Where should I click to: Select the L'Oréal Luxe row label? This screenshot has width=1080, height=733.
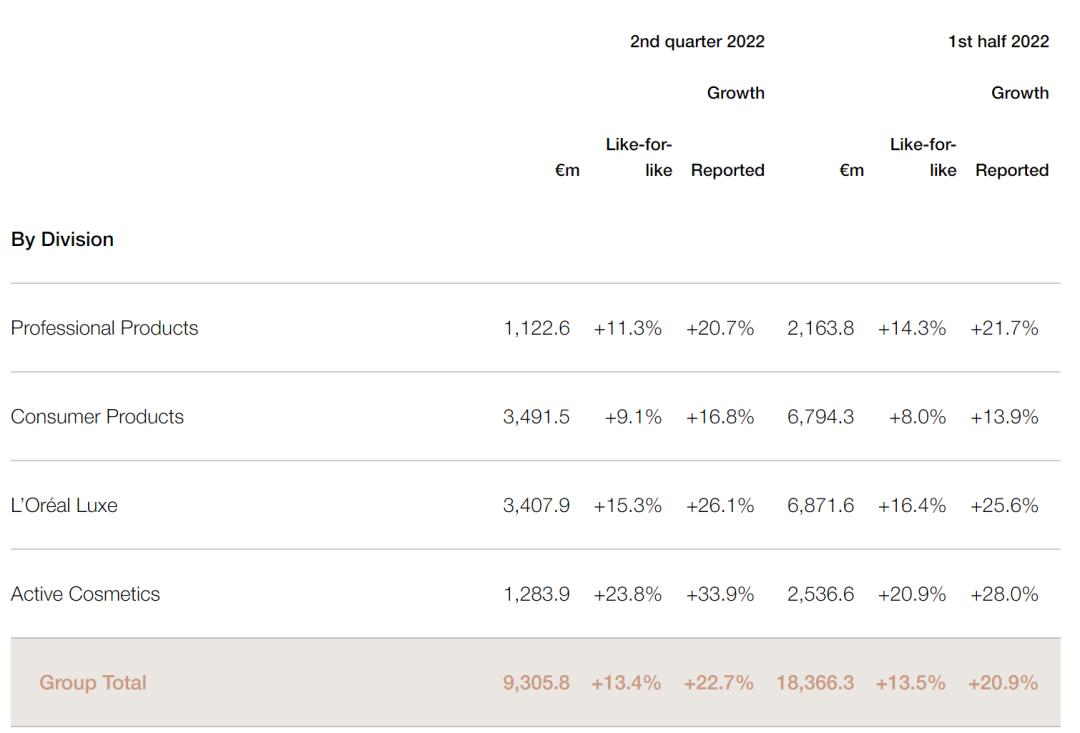coord(64,506)
